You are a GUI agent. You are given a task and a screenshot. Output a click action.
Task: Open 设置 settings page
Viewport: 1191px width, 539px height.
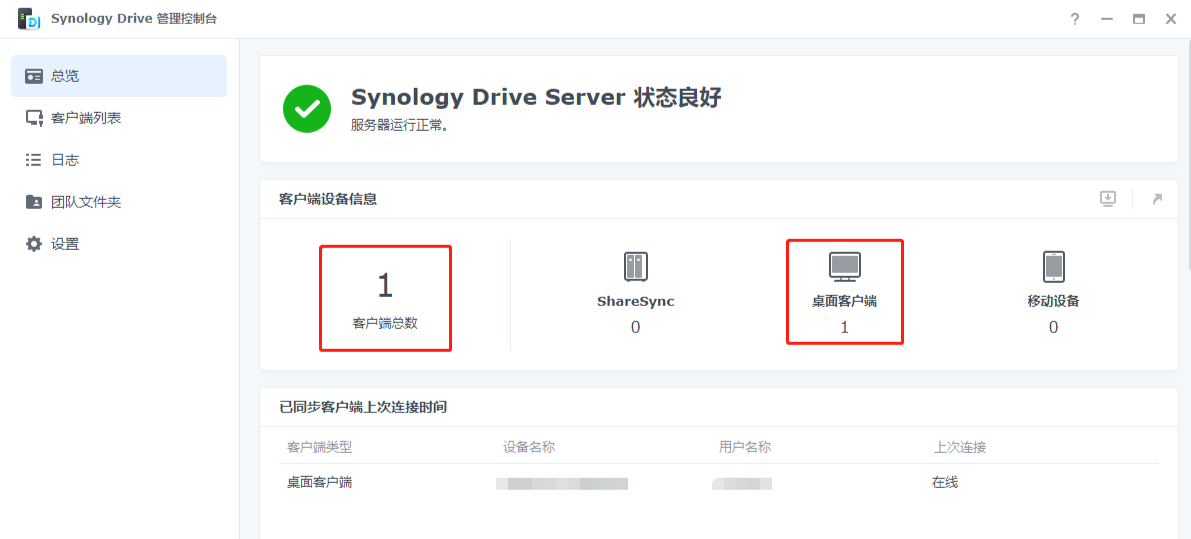(119, 244)
